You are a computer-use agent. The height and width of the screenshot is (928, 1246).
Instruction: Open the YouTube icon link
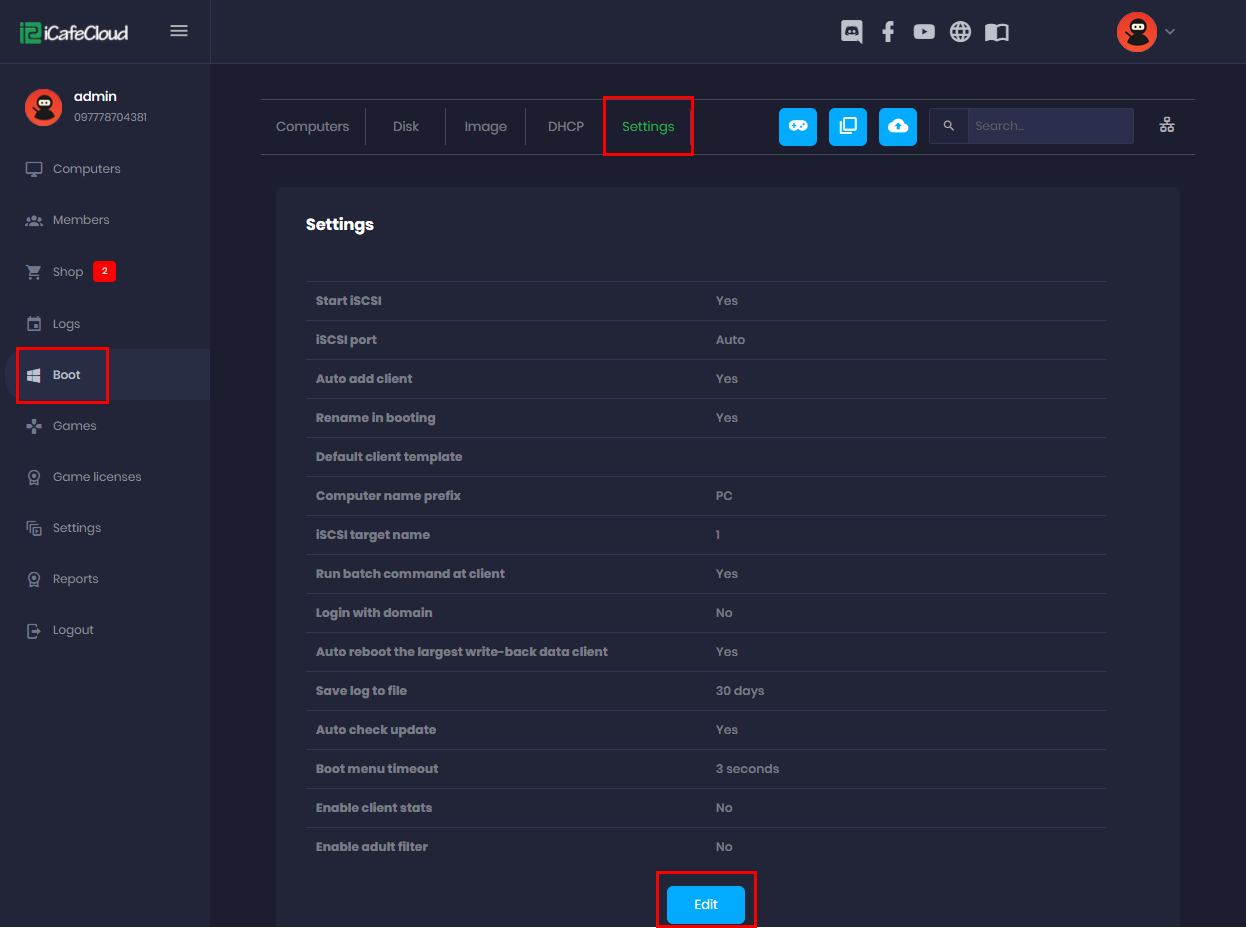coord(924,32)
